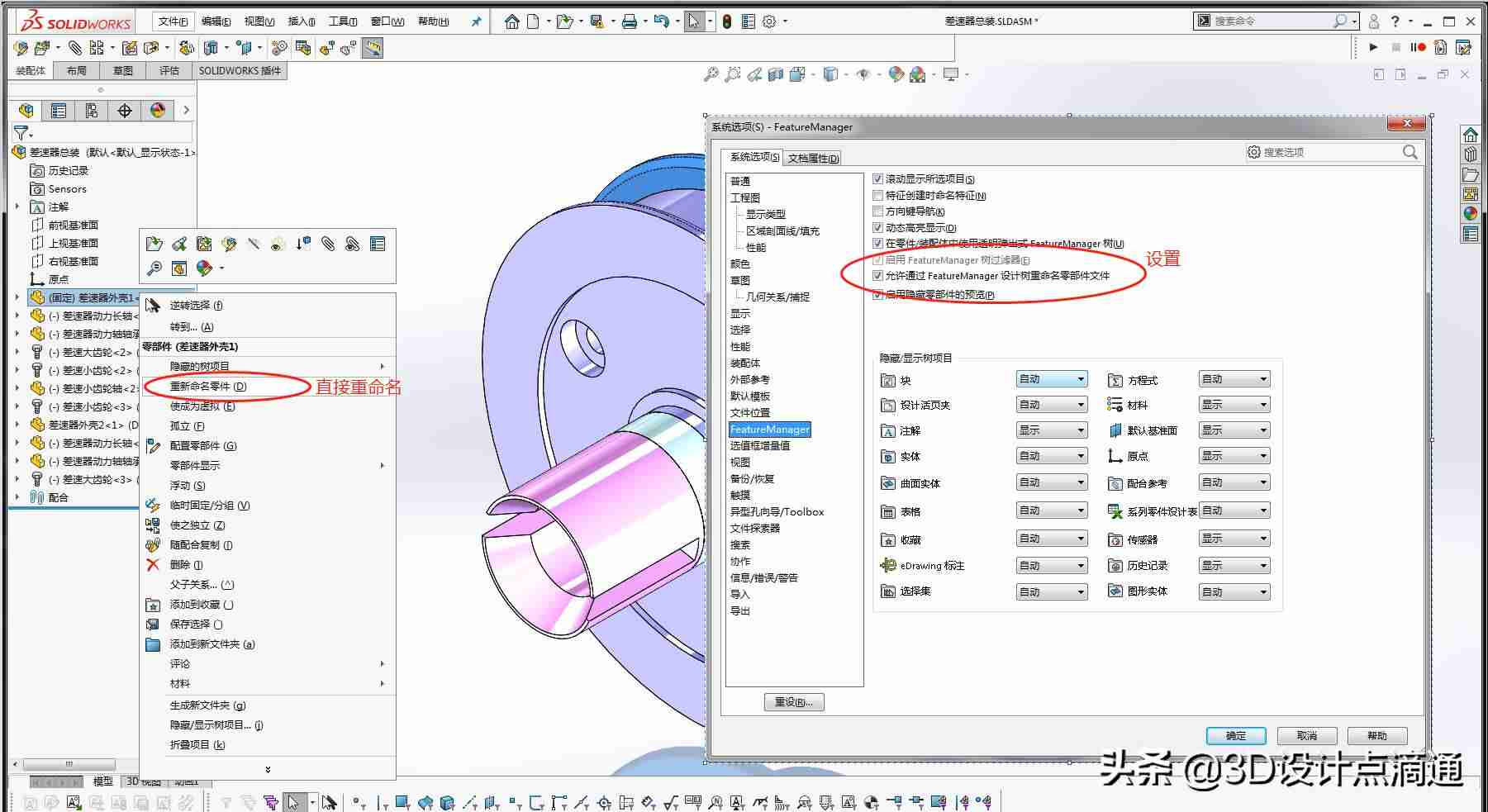Click the File Explorer folder icon in task pane
The image size is (1488, 812).
pos(1471,174)
